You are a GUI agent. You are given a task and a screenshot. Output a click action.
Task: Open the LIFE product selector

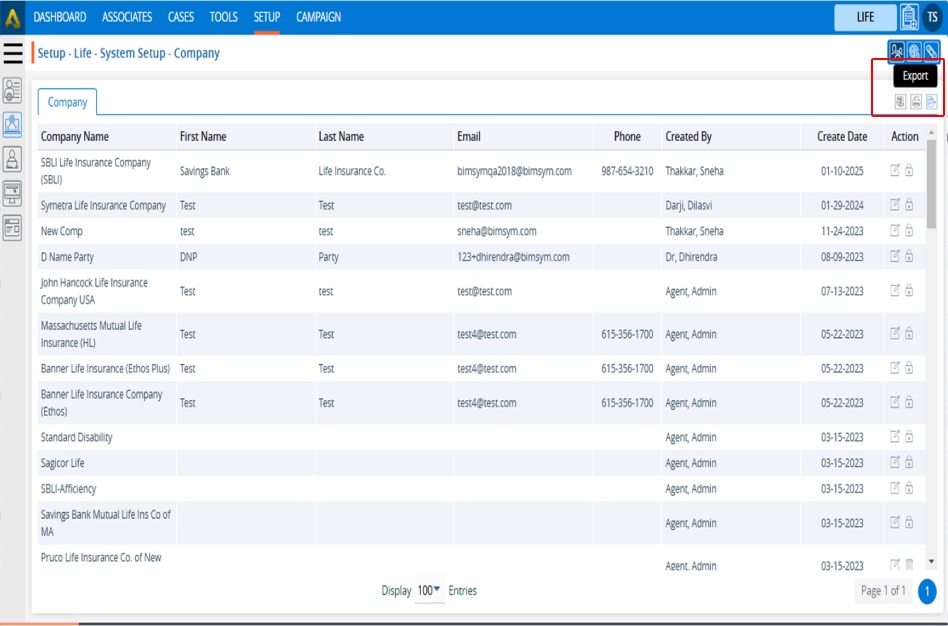(865, 17)
